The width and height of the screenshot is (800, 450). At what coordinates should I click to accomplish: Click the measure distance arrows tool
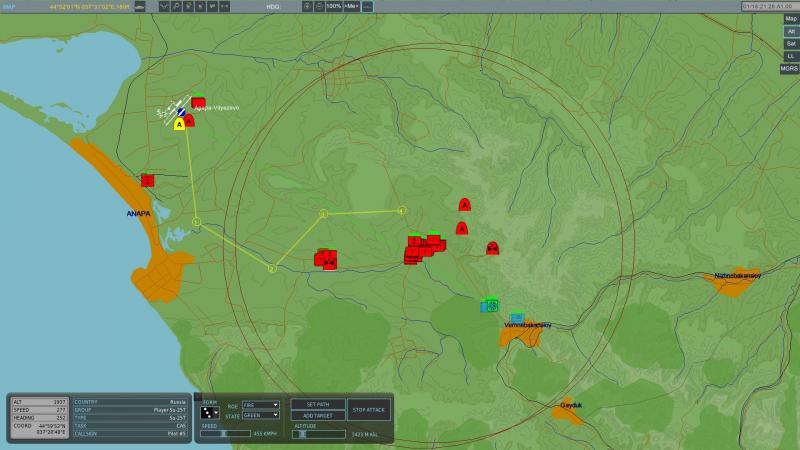(x=224, y=6)
